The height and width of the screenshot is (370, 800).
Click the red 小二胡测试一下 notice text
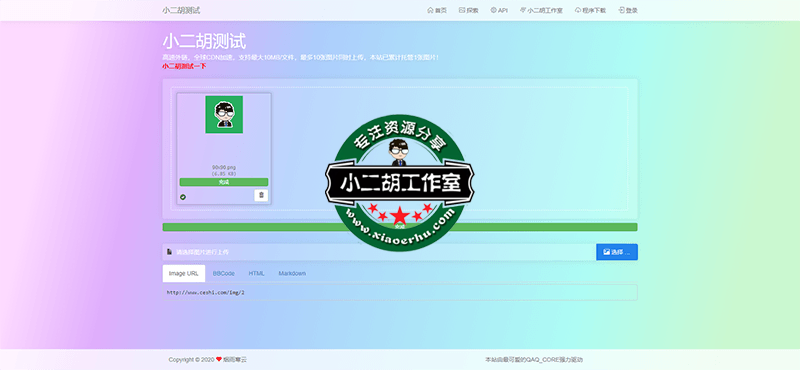(x=184, y=66)
